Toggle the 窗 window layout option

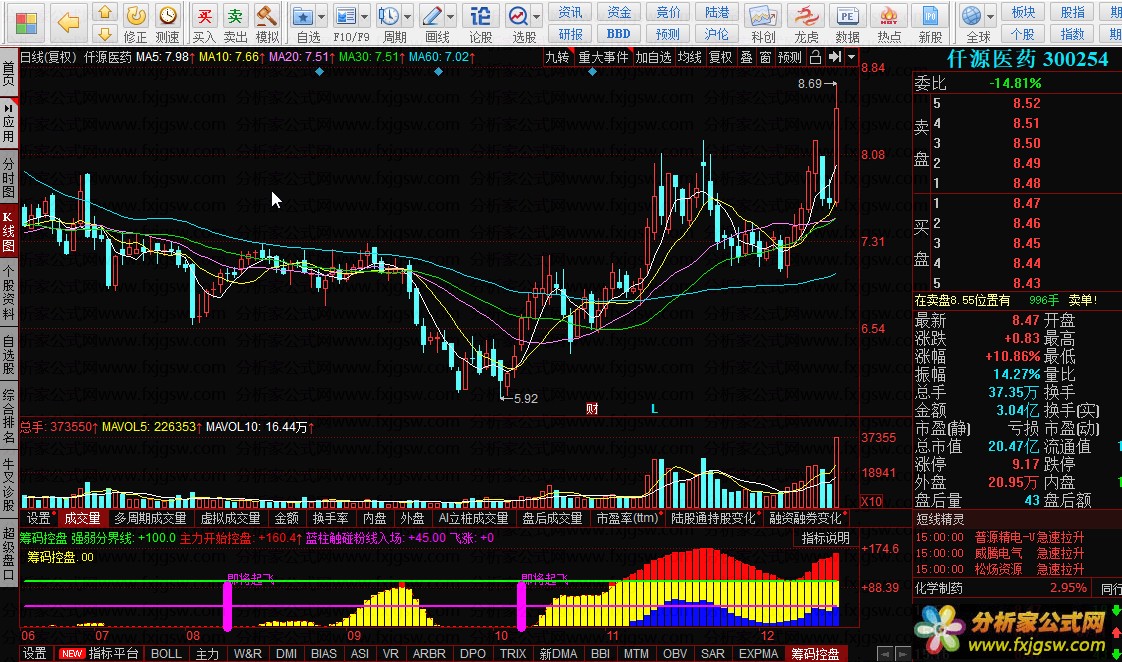point(766,57)
